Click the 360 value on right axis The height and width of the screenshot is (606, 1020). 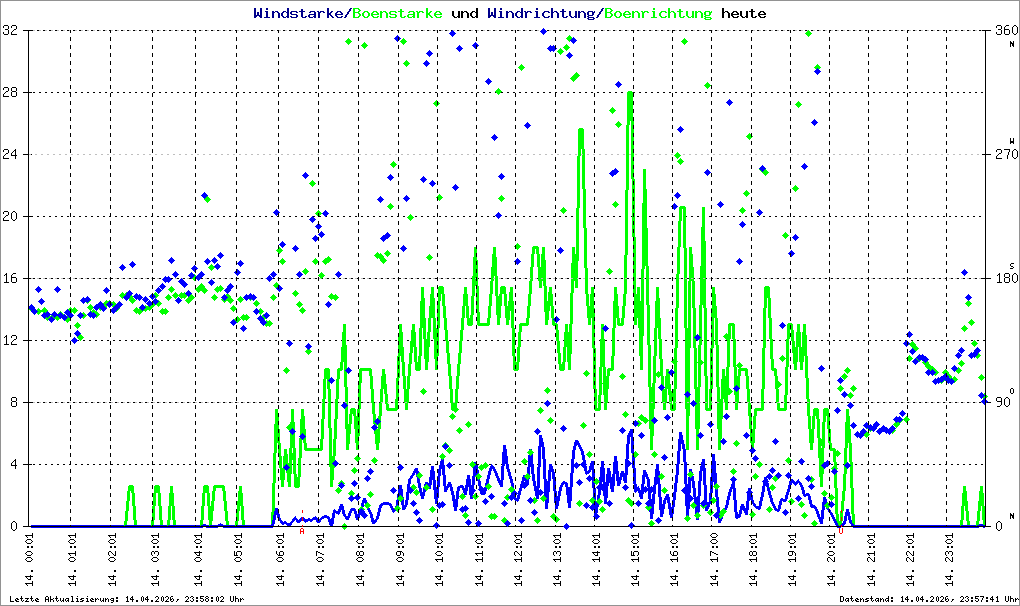coord(1006,31)
